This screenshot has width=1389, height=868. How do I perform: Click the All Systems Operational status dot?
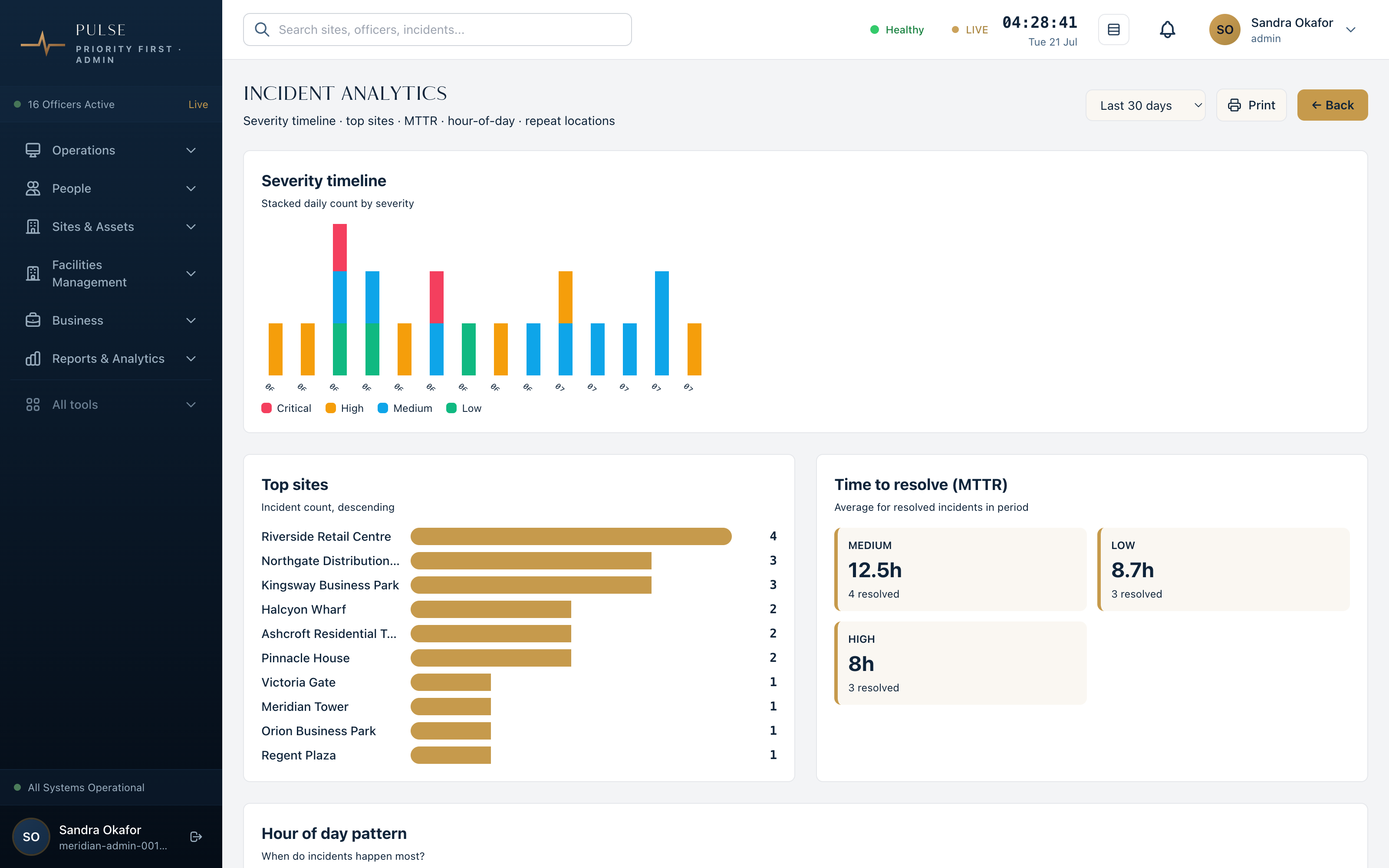tap(17, 787)
